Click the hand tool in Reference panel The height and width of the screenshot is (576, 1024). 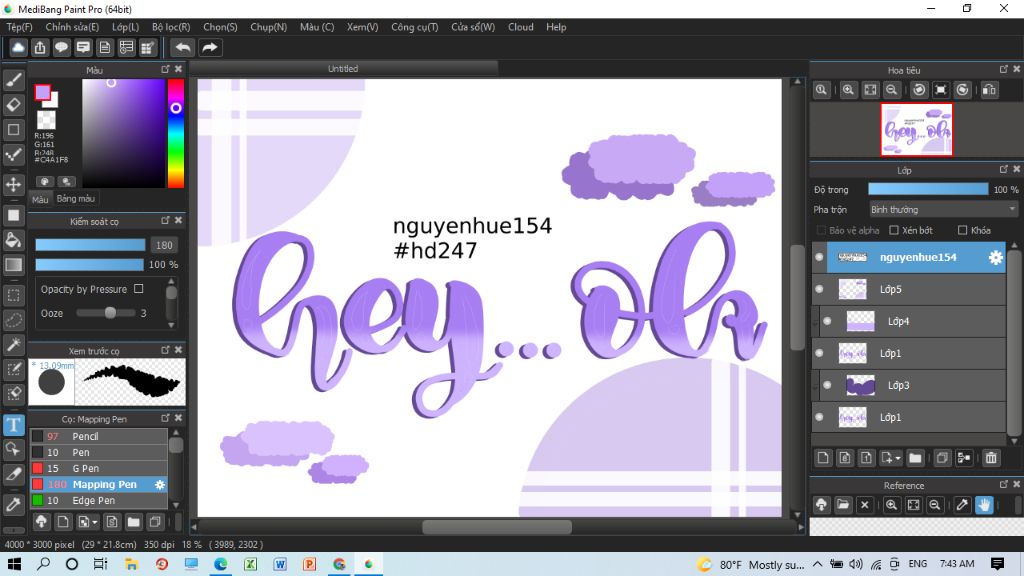(x=984, y=504)
